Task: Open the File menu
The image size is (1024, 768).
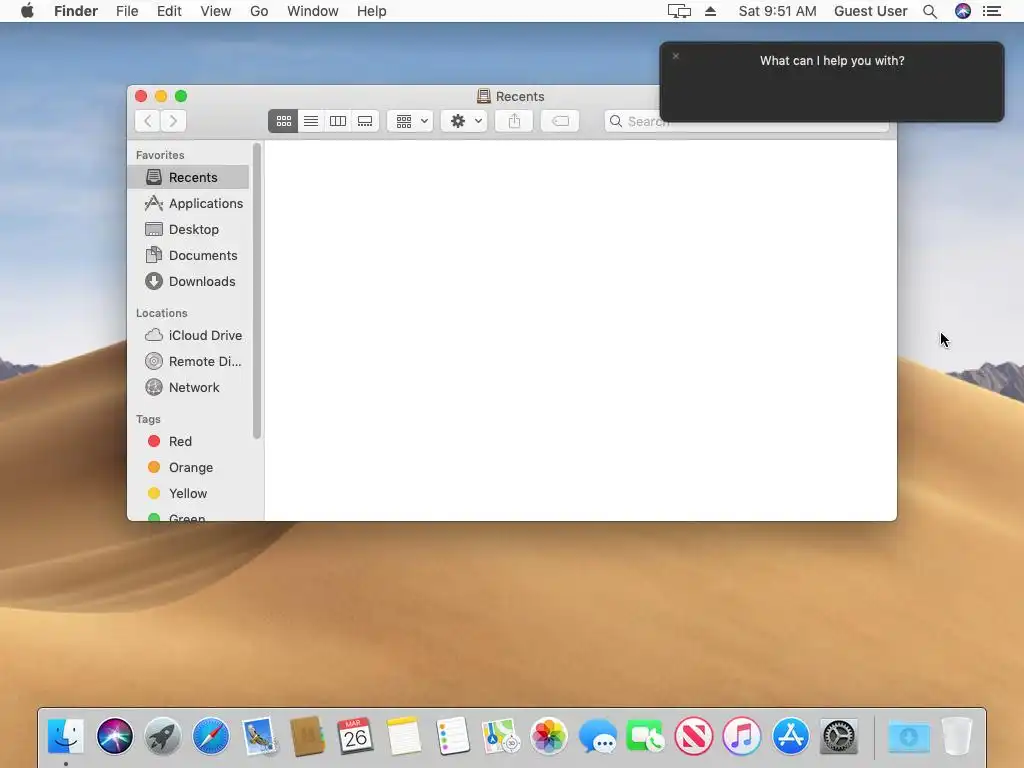Action: pyautogui.click(x=127, y=11)
